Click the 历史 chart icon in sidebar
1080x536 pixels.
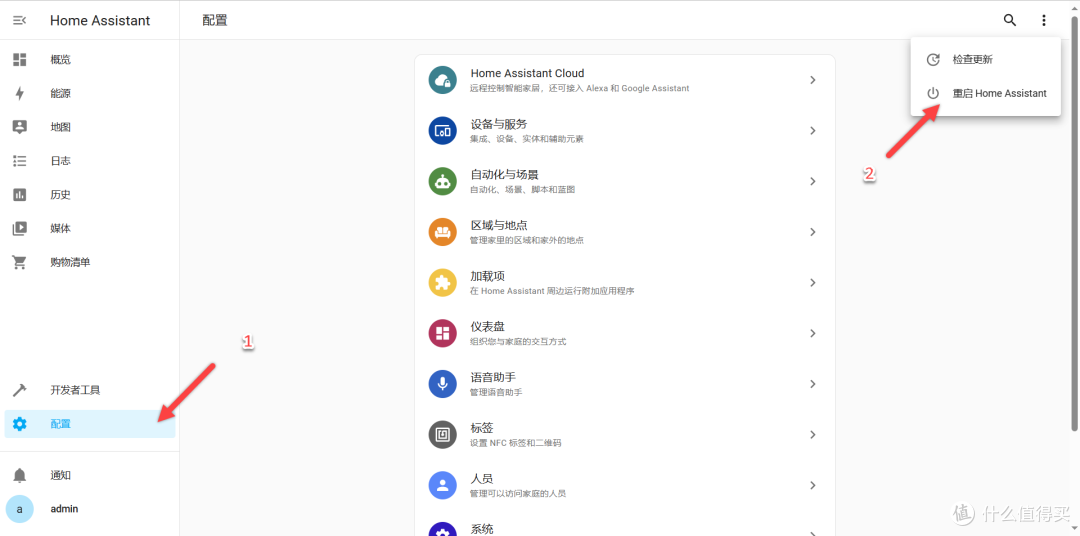[x=19, y=194]
